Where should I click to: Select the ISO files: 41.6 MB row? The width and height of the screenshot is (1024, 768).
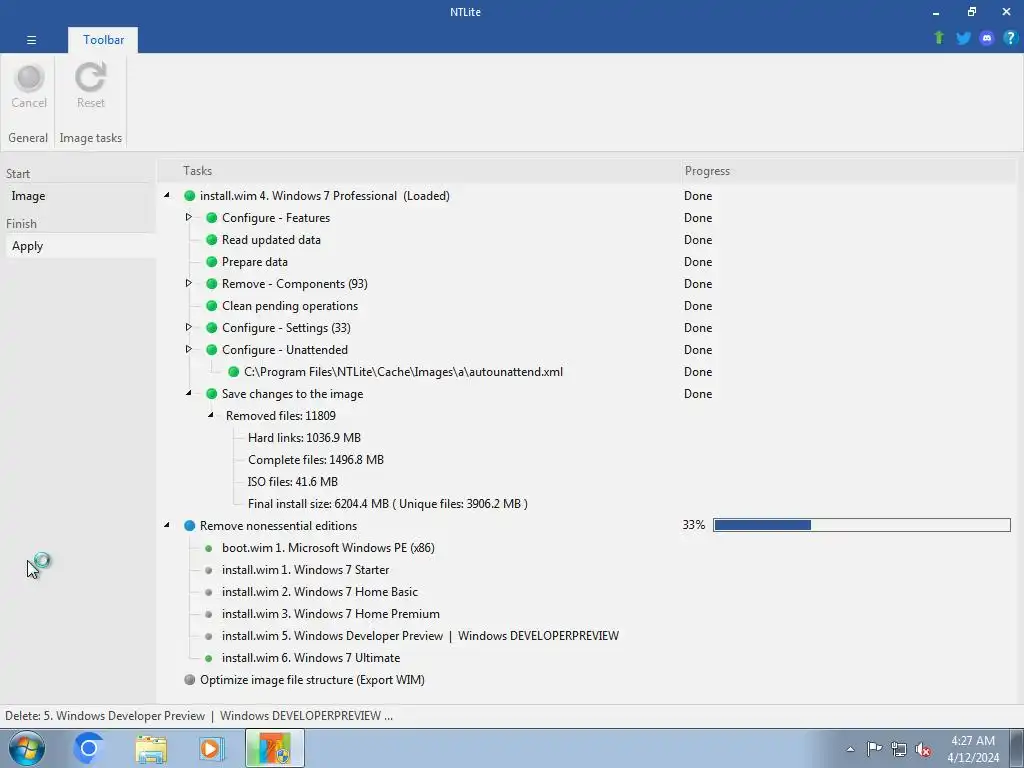point(293,482)
